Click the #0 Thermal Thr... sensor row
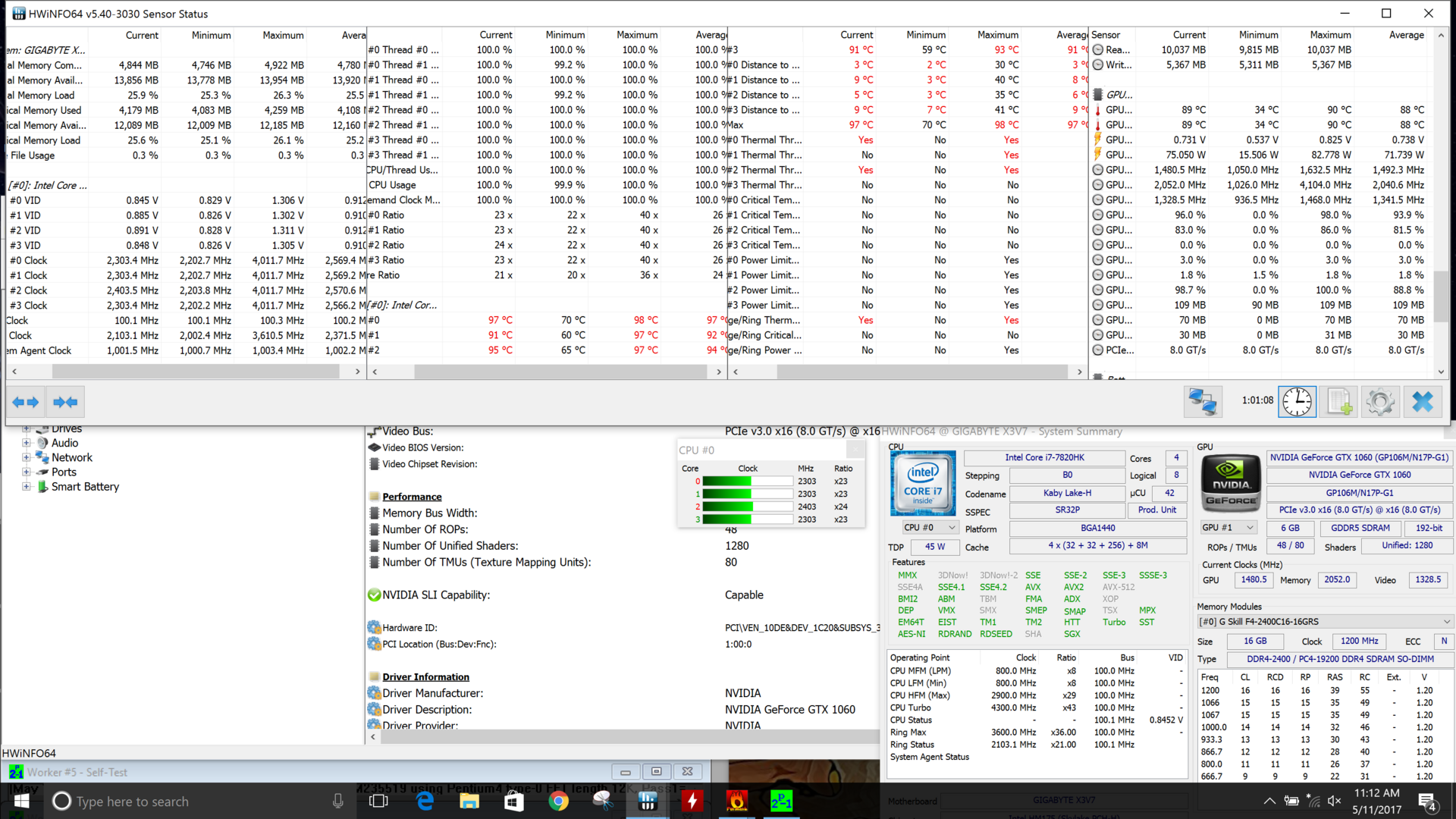The height and width of the screenshot is (819, 1456). point(907,140)
